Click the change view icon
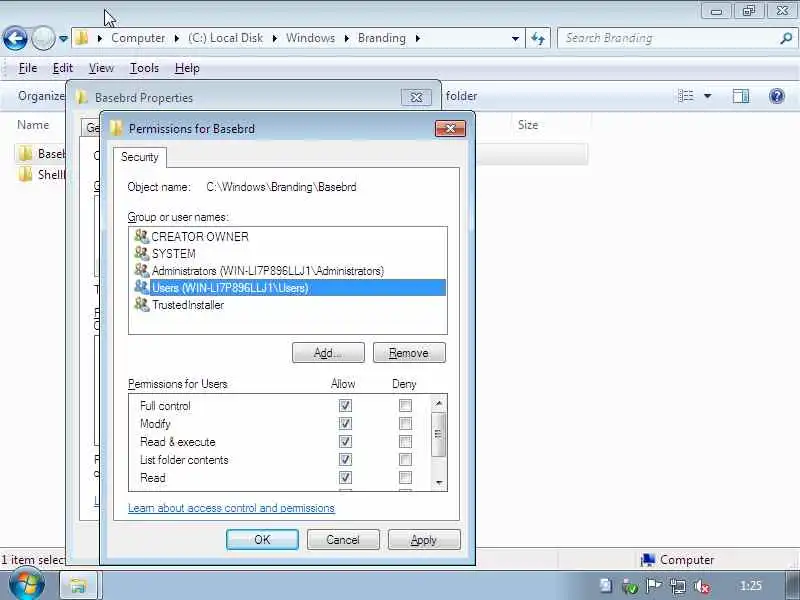 686,96
